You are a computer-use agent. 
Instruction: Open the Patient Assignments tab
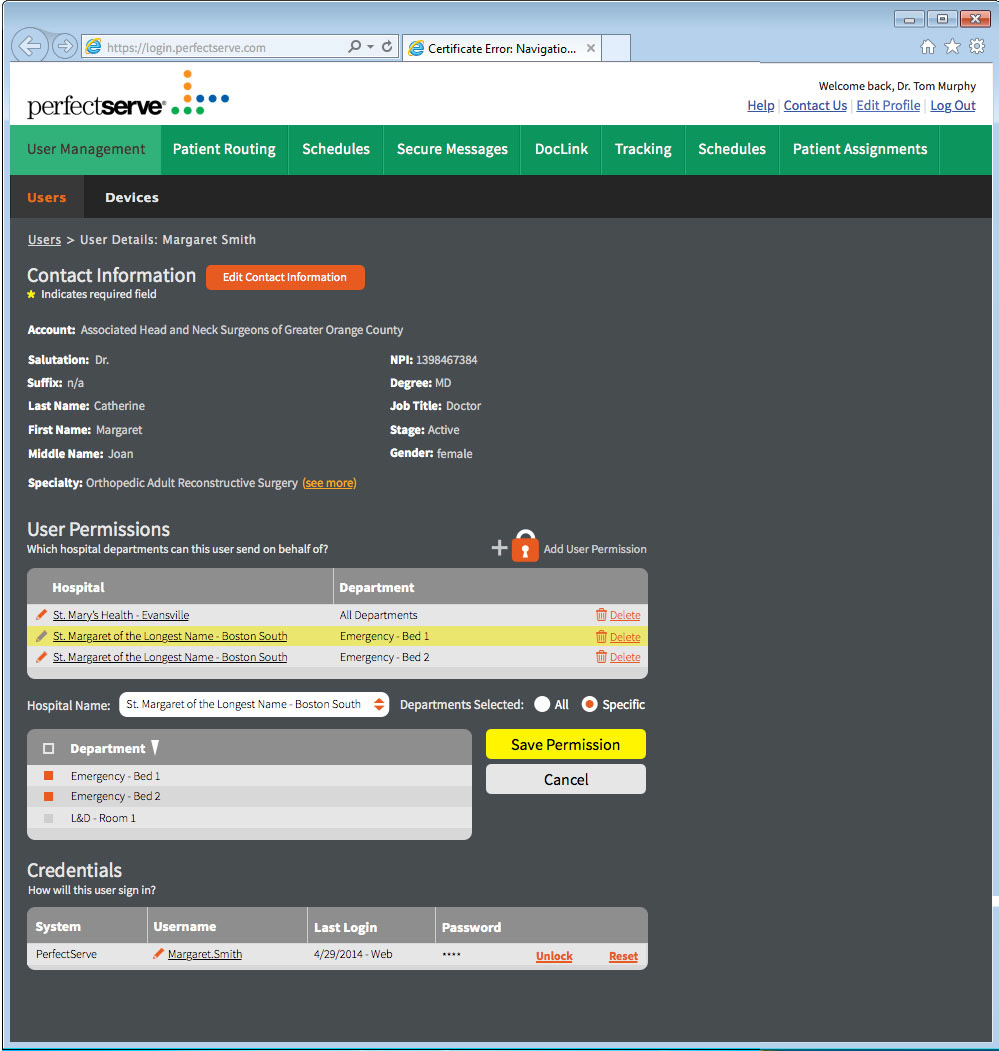coord(860,149)
